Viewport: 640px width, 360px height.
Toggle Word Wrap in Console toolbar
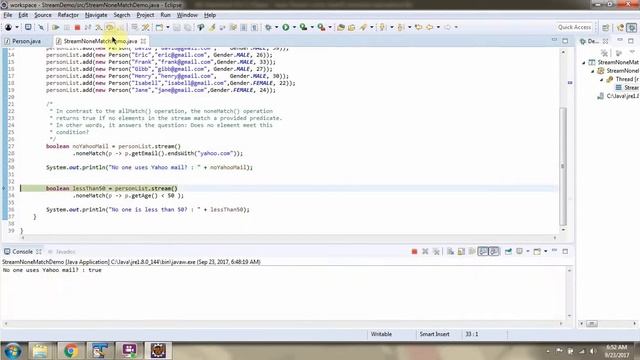pyautogui.click(x=472, y=251)
